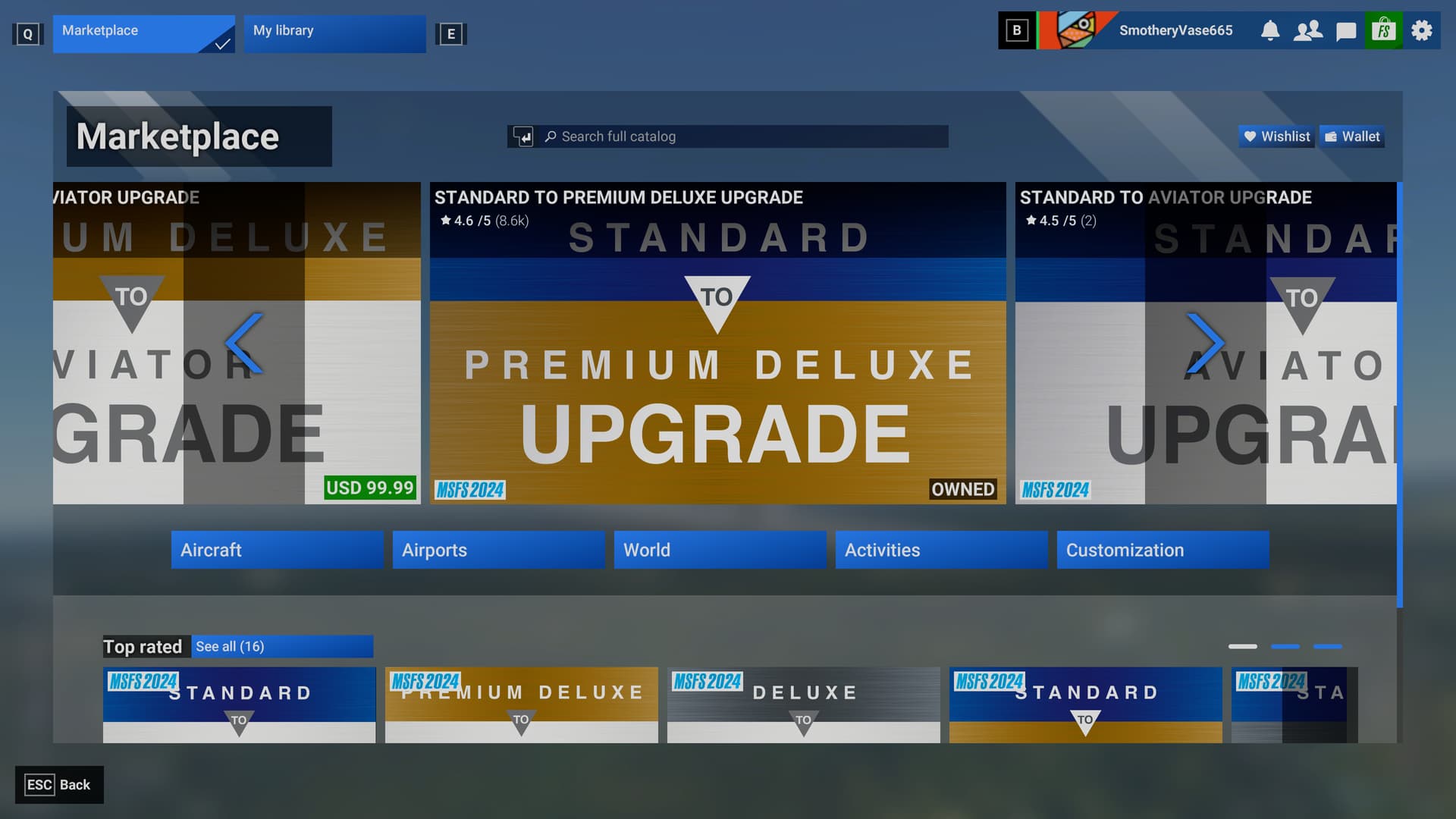1456x819 pixels.
Task: Open Standard to Aviator Upgrade banner
Action: coord(1206,343)
